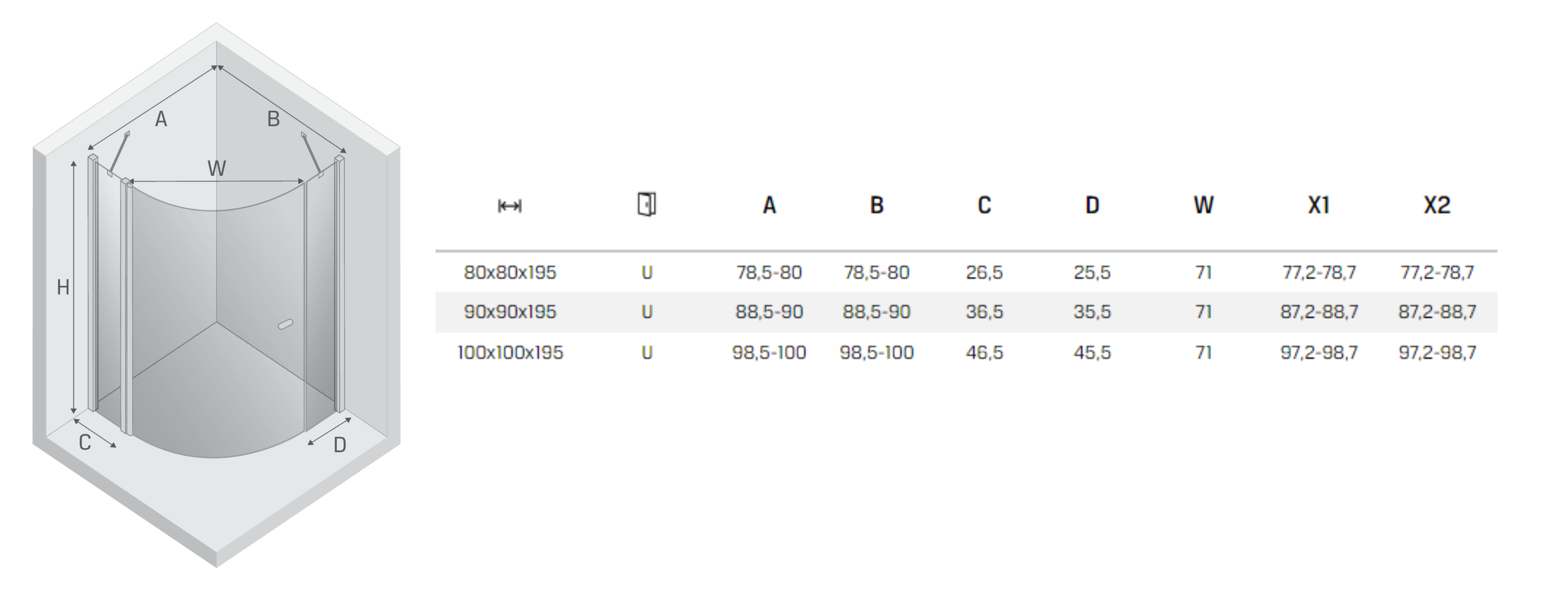Click the door opening direction icon
This screenshot has height=594, width=1568.
click(647, 204)
